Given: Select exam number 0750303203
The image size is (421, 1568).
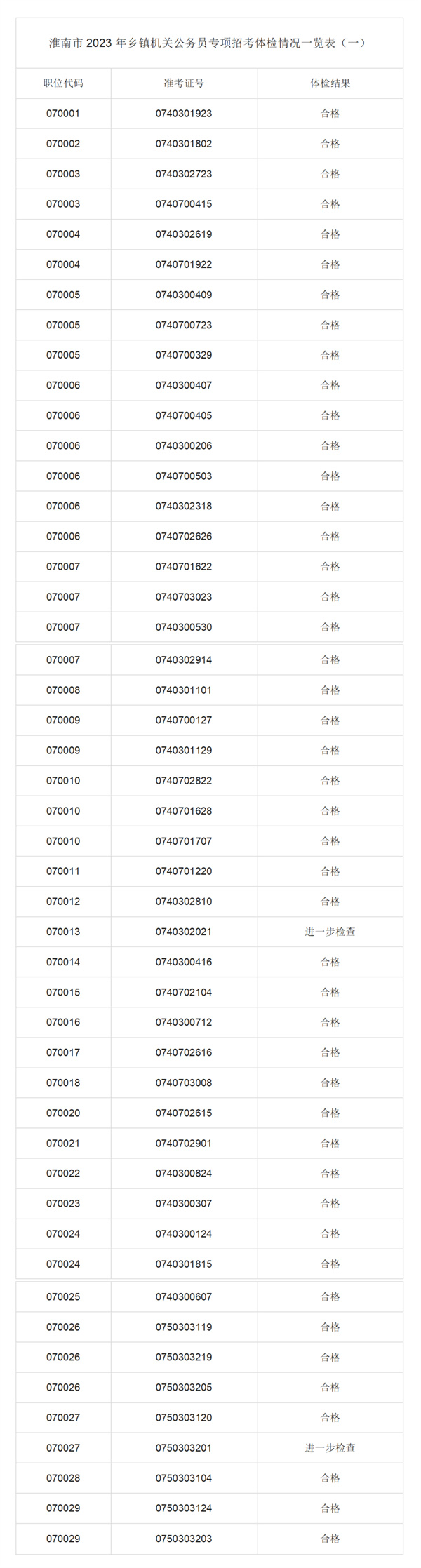Looking at the screenshot, I should 184,1538.
